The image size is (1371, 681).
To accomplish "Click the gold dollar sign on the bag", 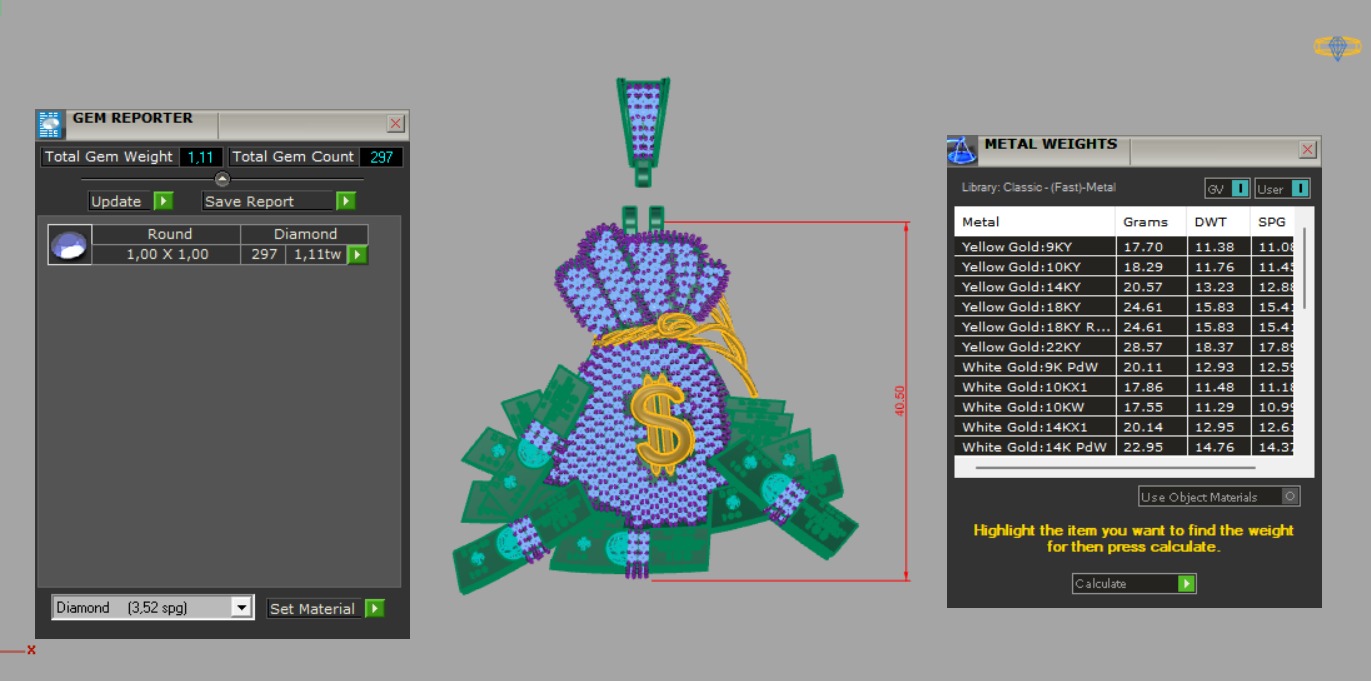I will (661, 425).
